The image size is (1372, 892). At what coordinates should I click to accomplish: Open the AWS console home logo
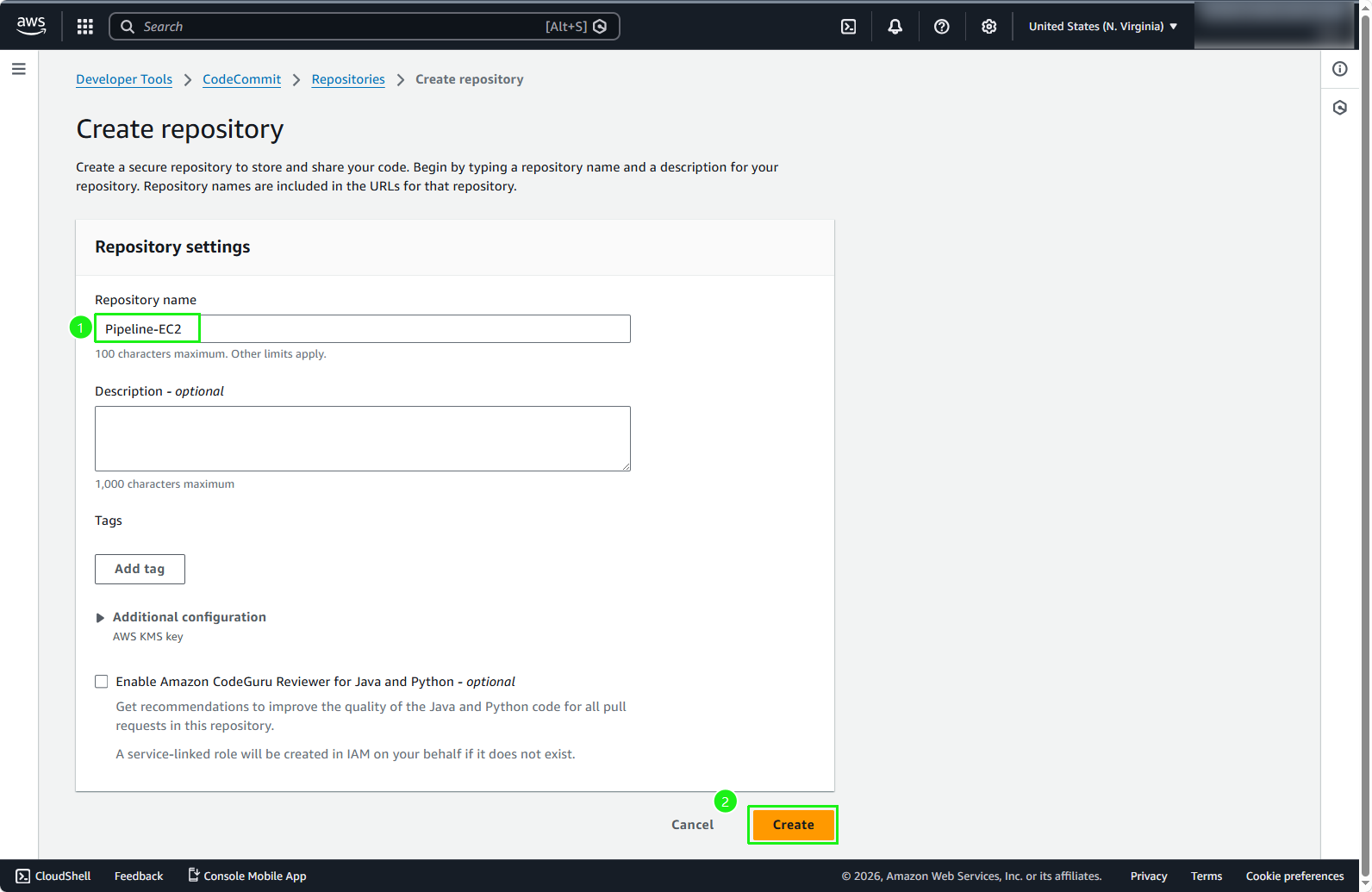pyautogui.click(x=31, y=26)
